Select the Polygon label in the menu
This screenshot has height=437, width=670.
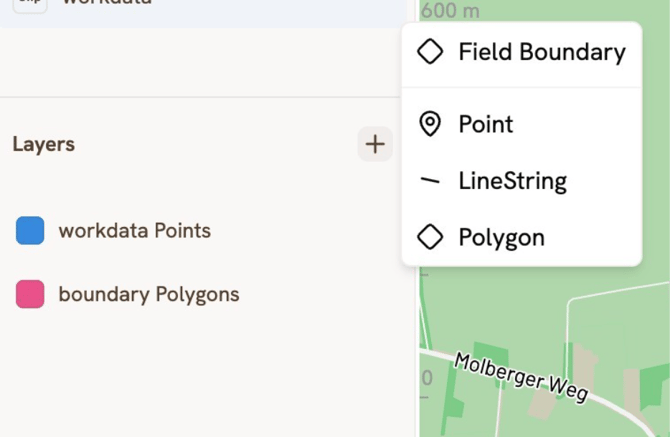point(501,237)
